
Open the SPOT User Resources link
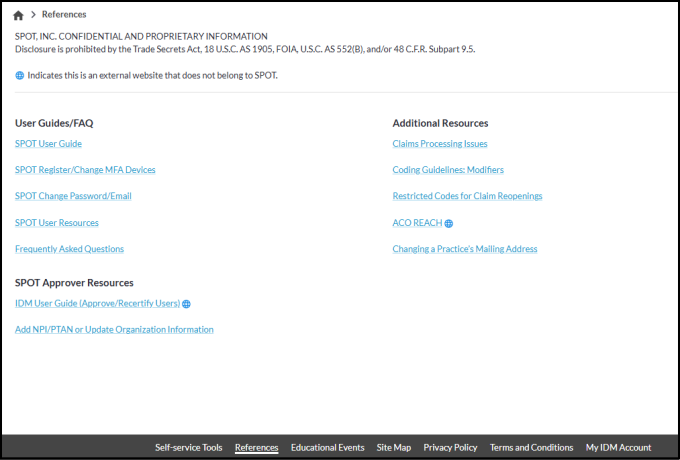point(57,223)
